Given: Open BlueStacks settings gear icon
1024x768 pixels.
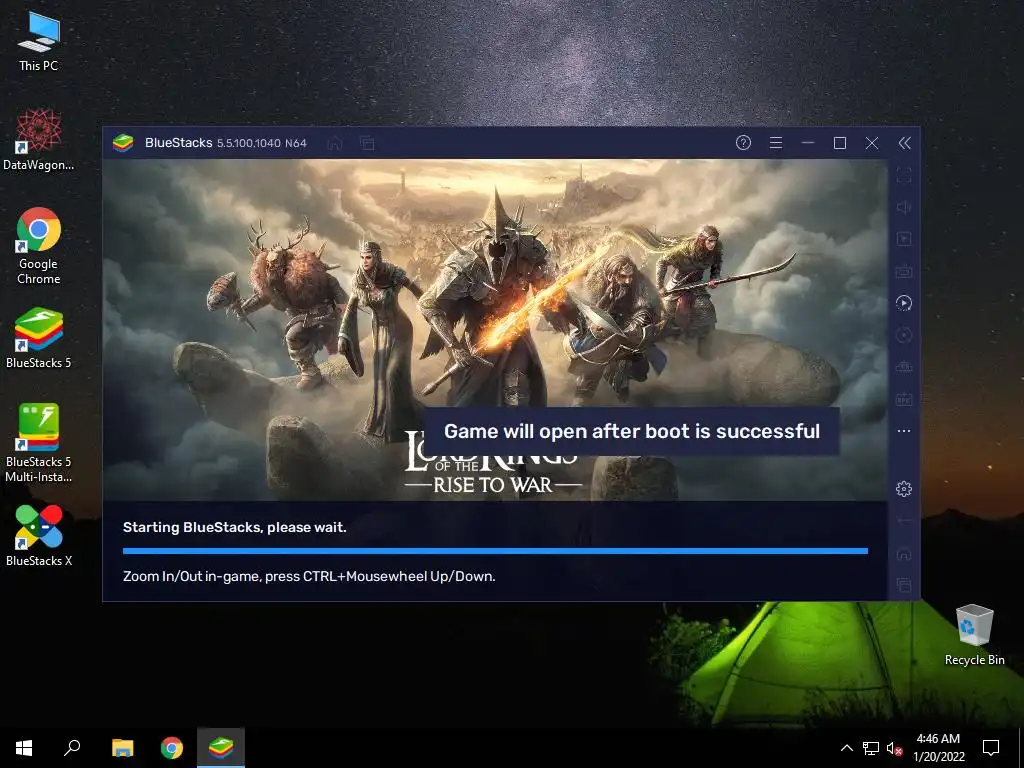Looking at the screenshot, I should [904, 488].
